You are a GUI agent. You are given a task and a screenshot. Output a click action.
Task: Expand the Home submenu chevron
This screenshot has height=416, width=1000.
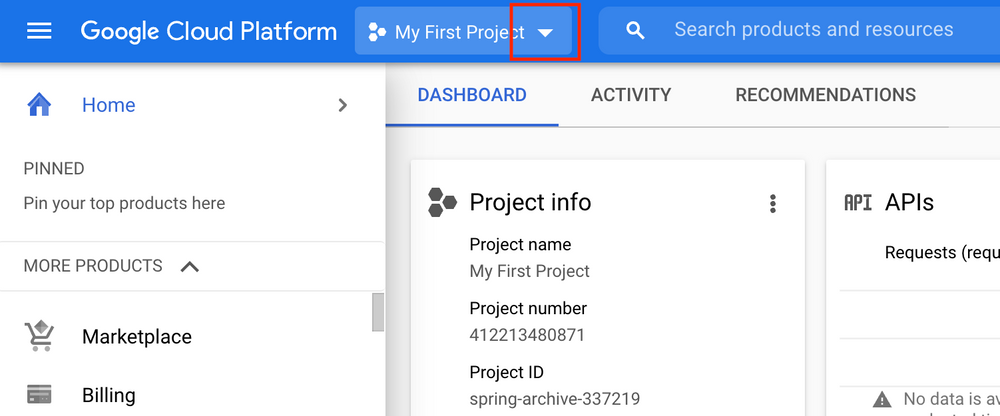(x=343, y=105)
